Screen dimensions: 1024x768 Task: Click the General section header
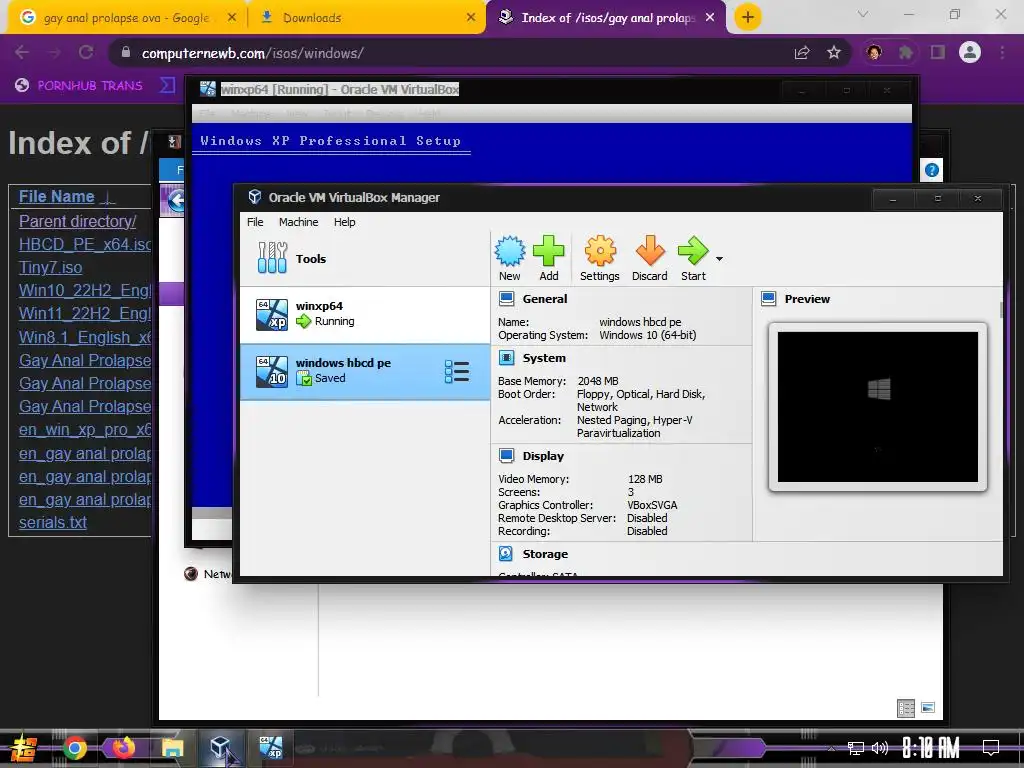[x=545, y=299]
